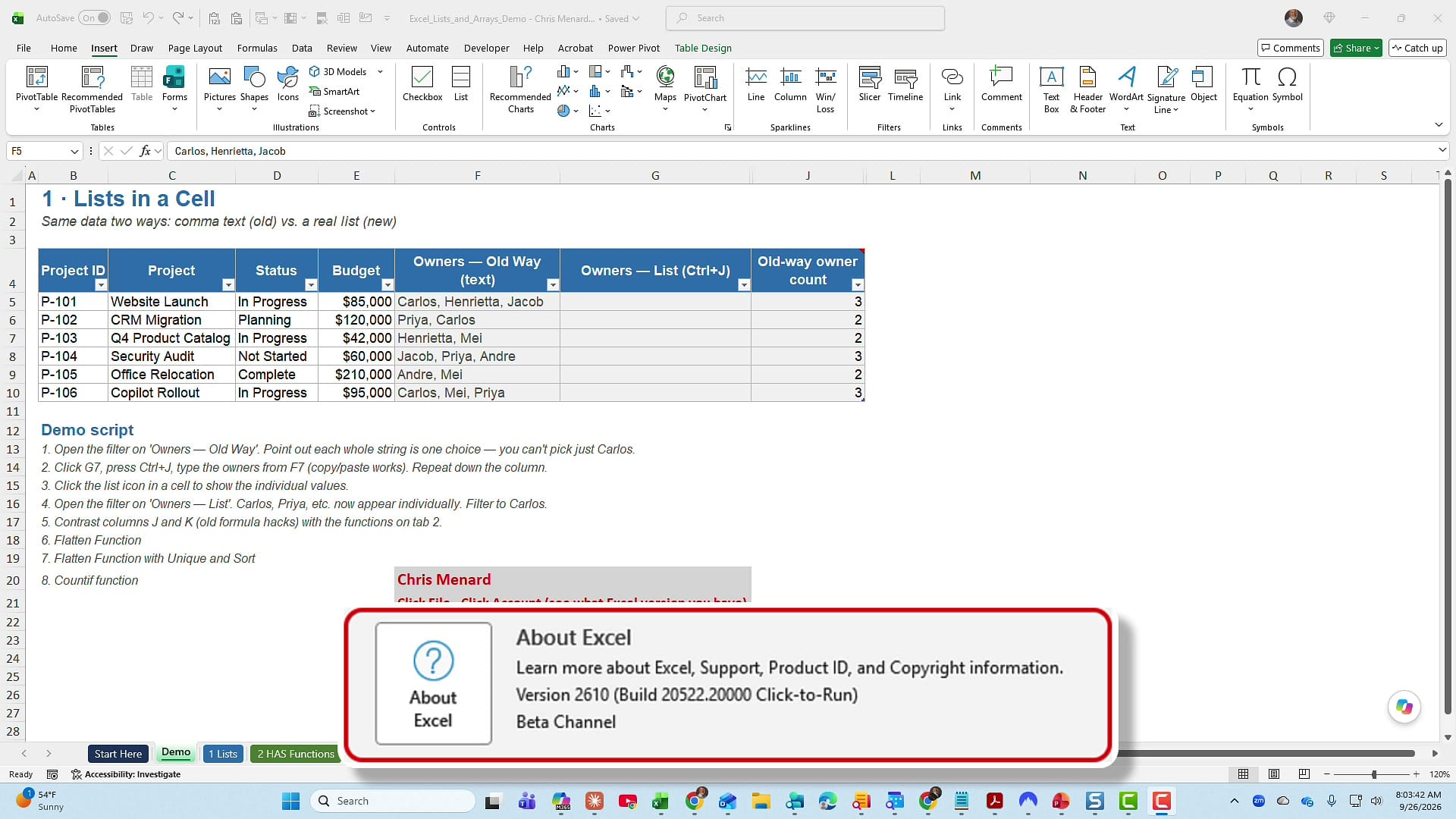This screenshot has width=1456, height=819.
Task: Open the Copilot floating button
Action: tap(1404, 707)
